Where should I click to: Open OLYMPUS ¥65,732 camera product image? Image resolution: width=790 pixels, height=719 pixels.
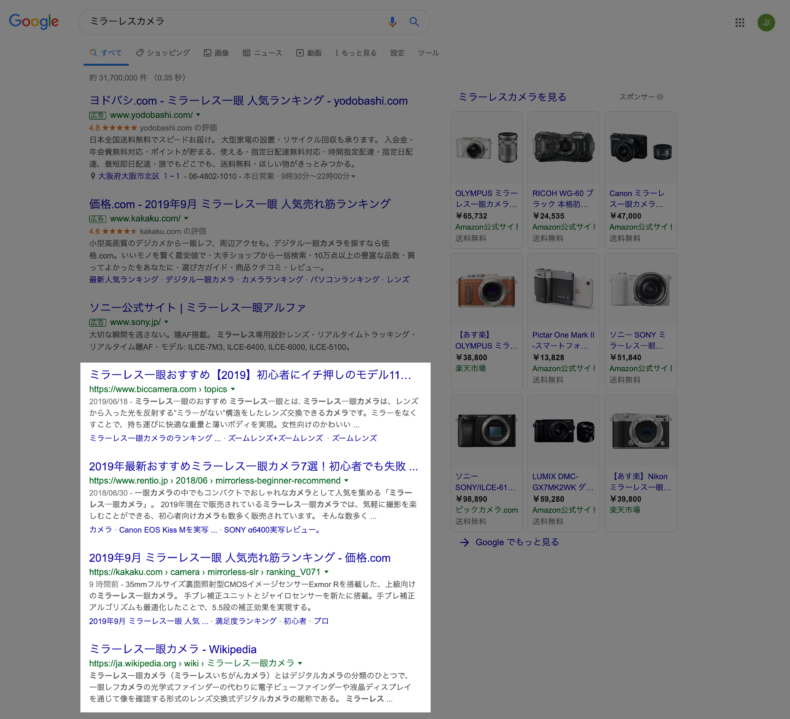(x=487, y=147)
